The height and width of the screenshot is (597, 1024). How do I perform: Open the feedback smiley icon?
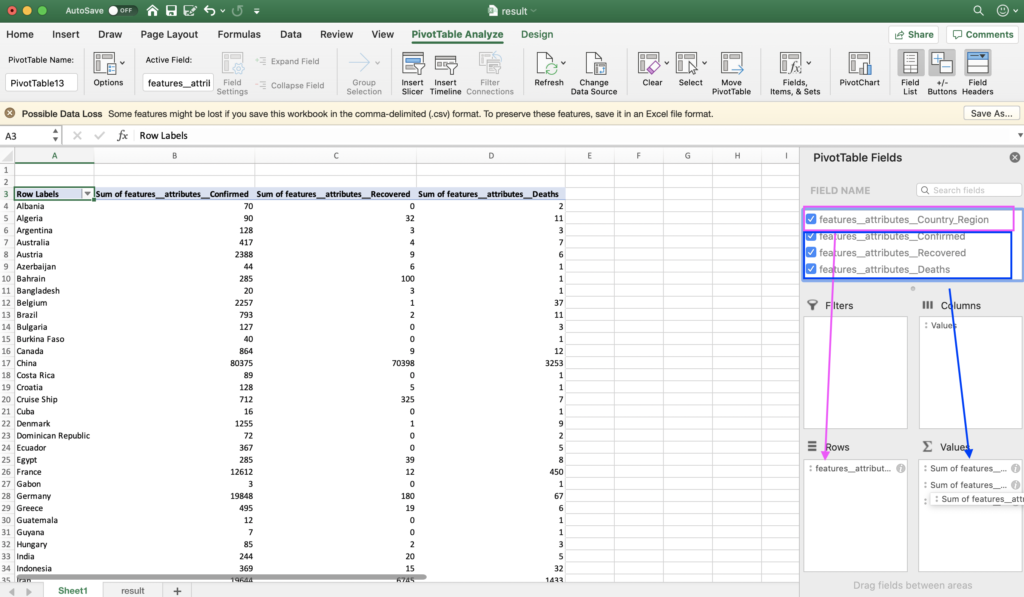pyautogui.click(x=1002, y=10)
